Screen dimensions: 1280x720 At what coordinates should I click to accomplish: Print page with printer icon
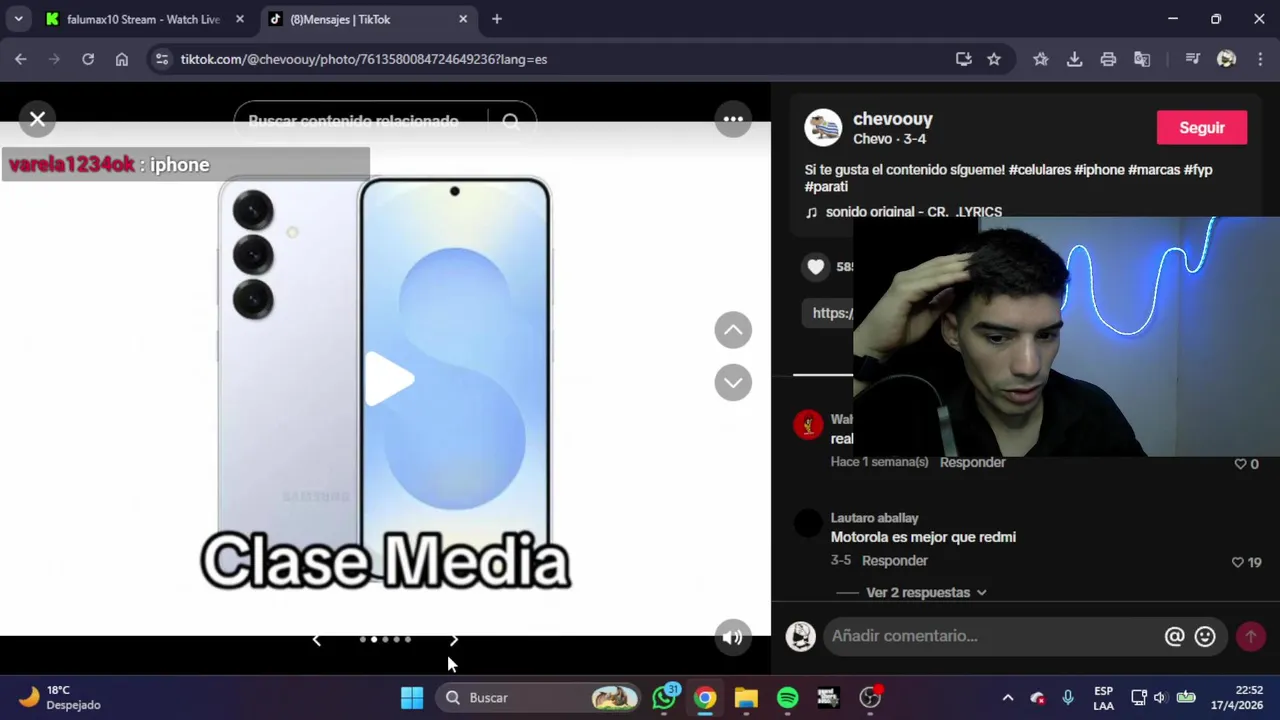pos(1108,59)
